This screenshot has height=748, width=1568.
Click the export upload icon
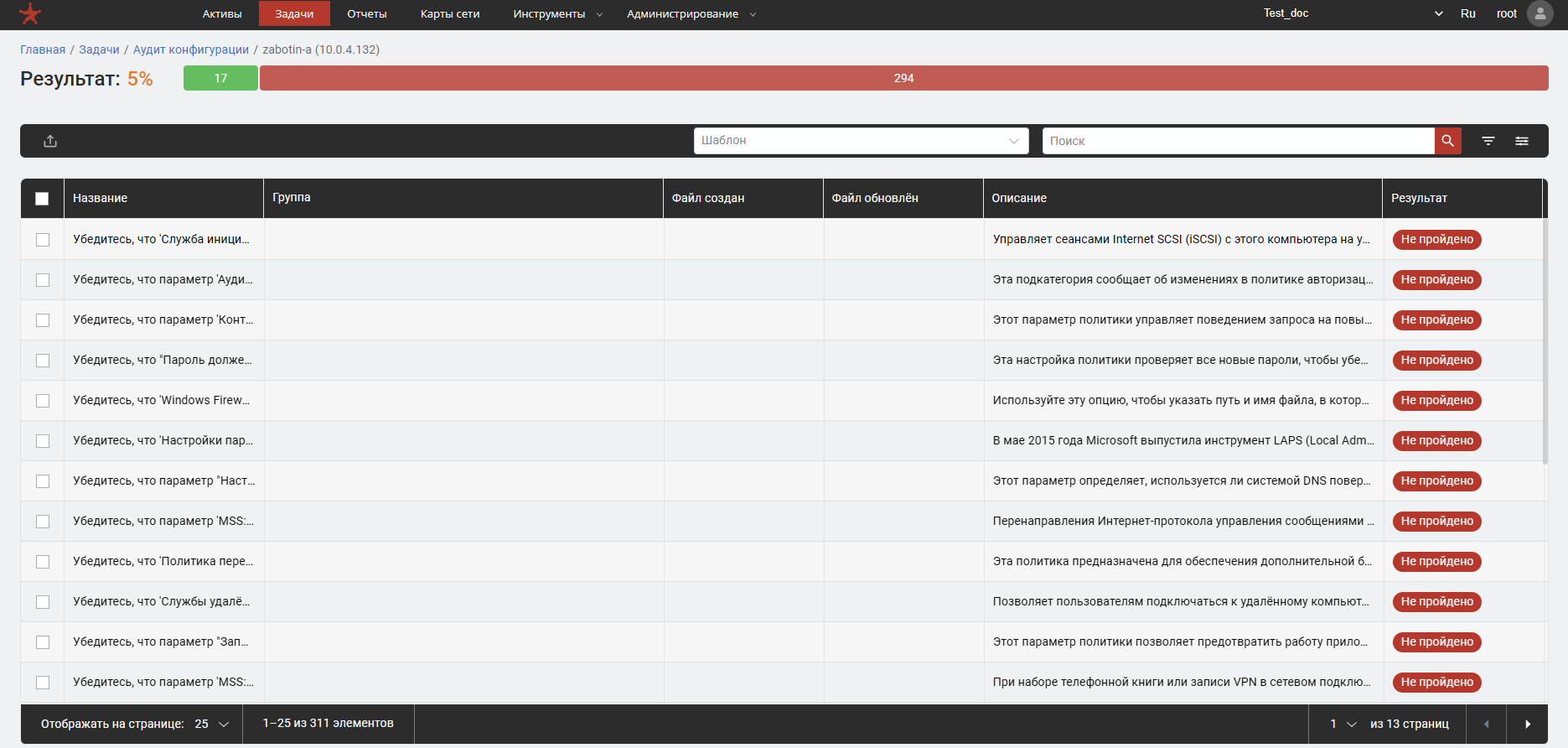[x=50, y=141]
